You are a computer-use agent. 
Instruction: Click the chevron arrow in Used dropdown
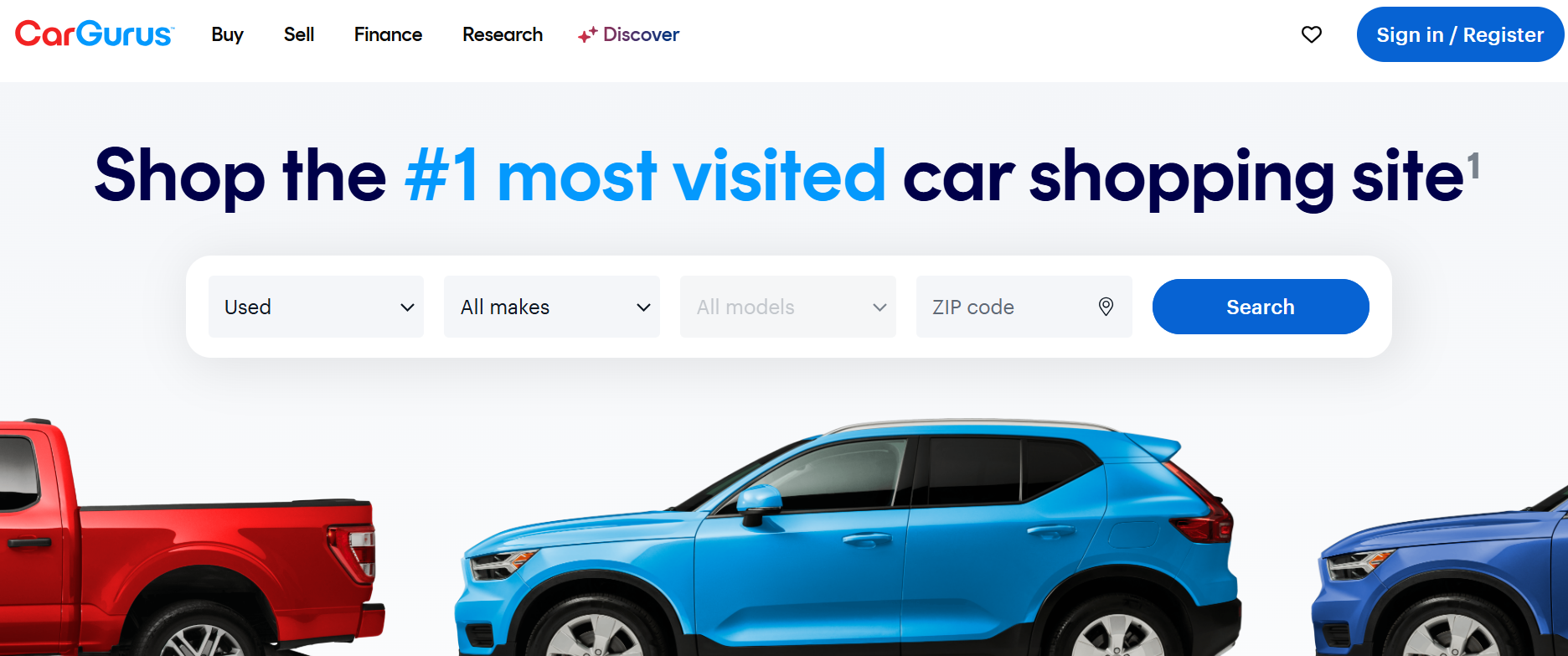tap(407, 307)
